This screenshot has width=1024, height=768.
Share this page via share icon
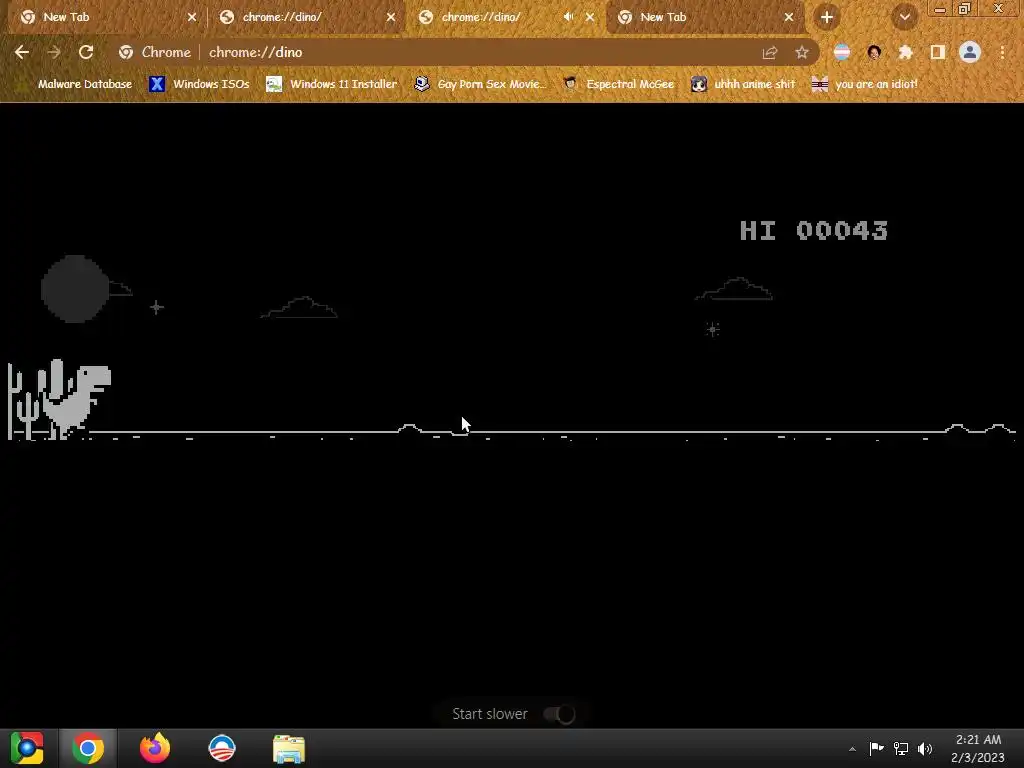coord(770,52)
